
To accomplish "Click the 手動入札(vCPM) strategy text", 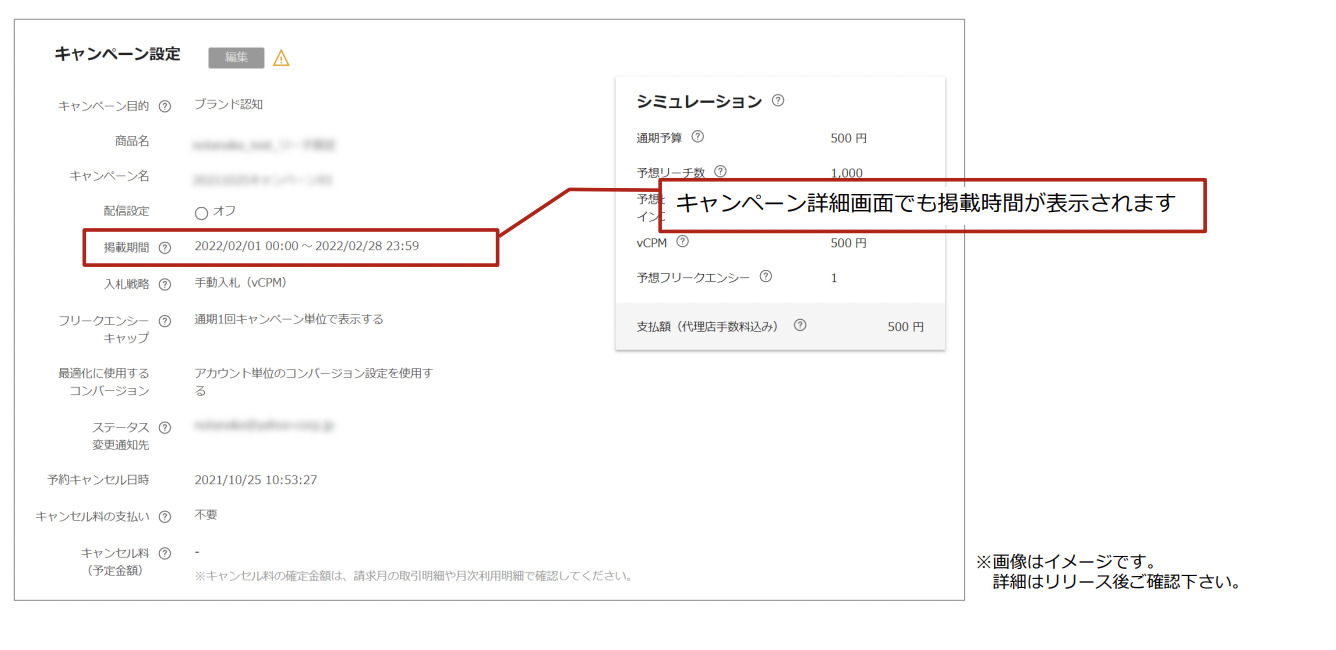I will click(240, 283).
